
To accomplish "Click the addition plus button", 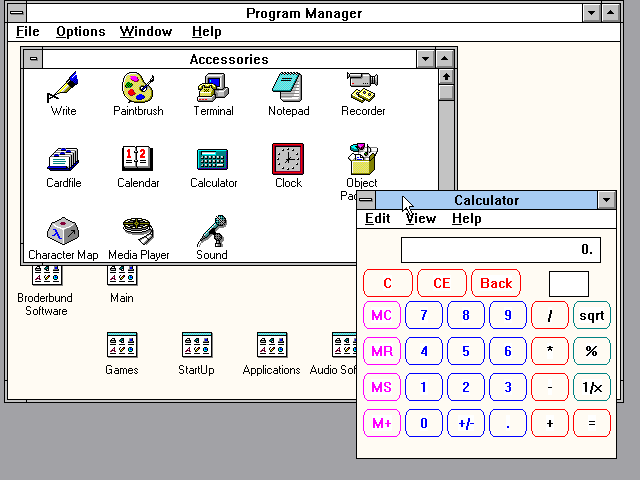I will [550, 423].
